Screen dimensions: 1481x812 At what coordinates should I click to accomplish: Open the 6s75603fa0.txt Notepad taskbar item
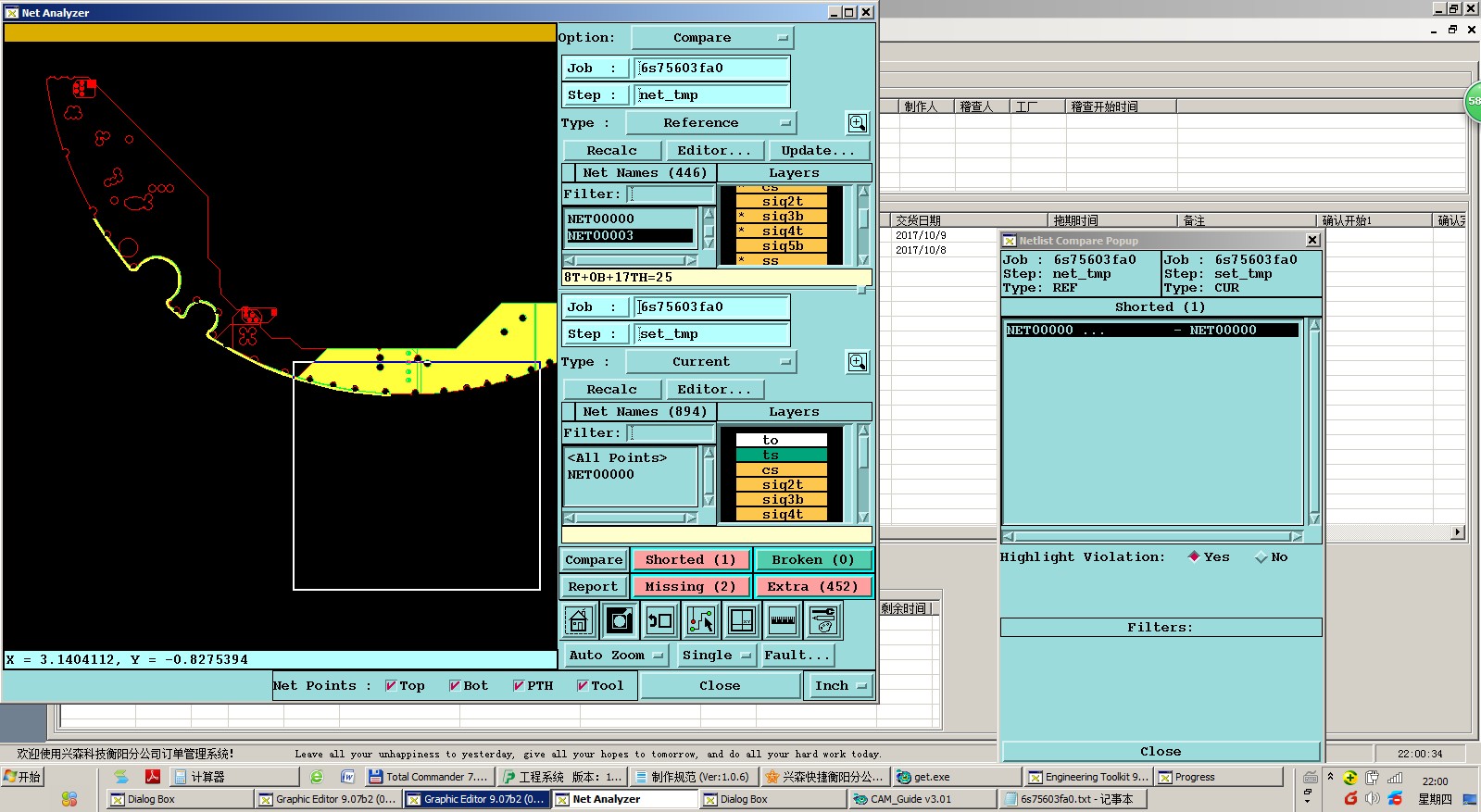click(1074, 799)
